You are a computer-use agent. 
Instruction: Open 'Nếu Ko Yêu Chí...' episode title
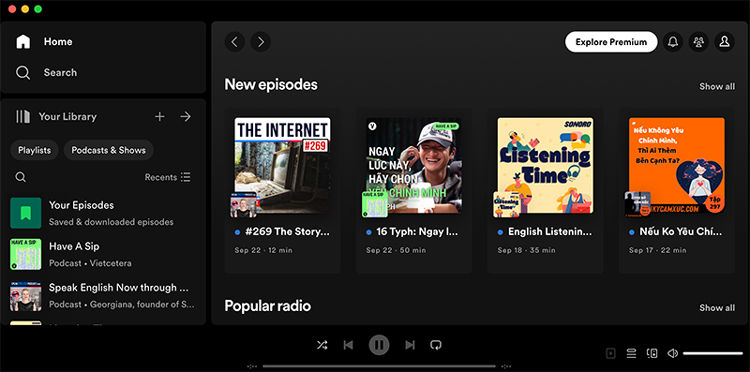[x=681, y=232]
